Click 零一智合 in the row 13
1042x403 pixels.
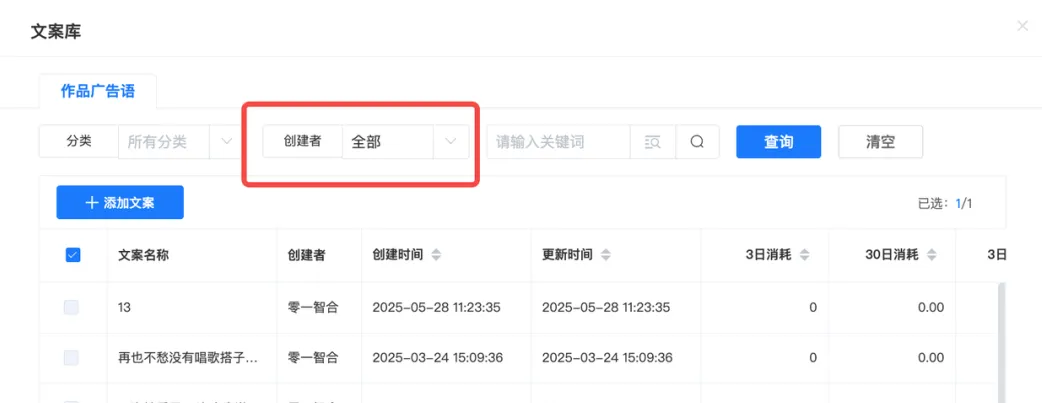click(313, 307)
